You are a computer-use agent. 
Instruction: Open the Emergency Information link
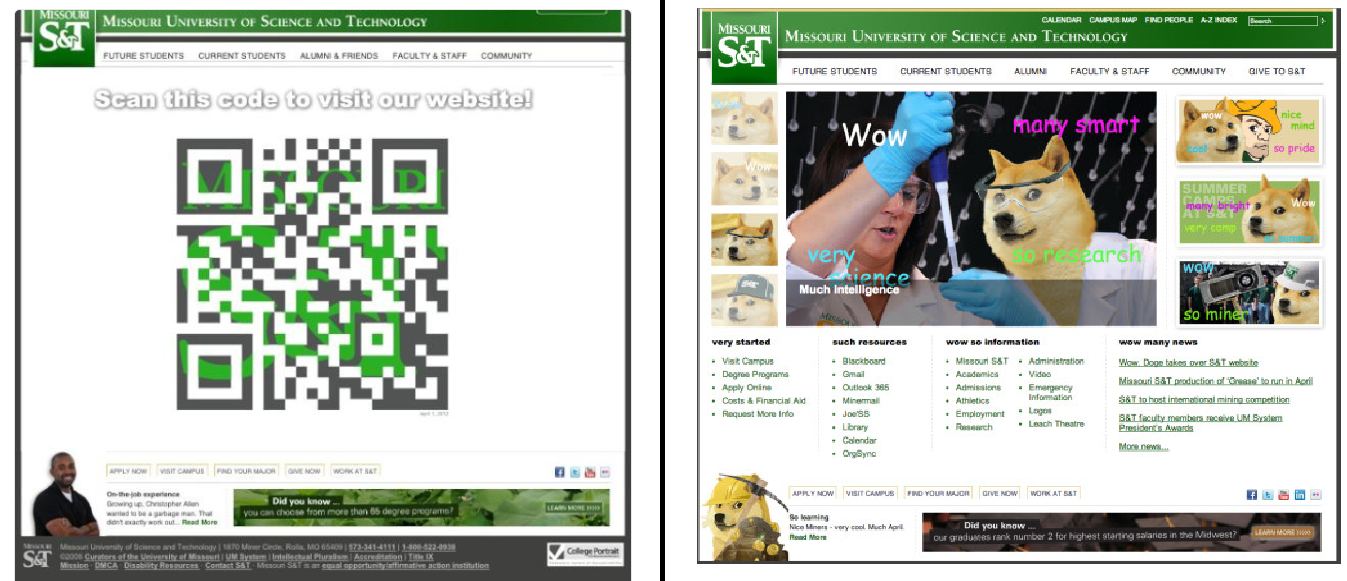1050,392
